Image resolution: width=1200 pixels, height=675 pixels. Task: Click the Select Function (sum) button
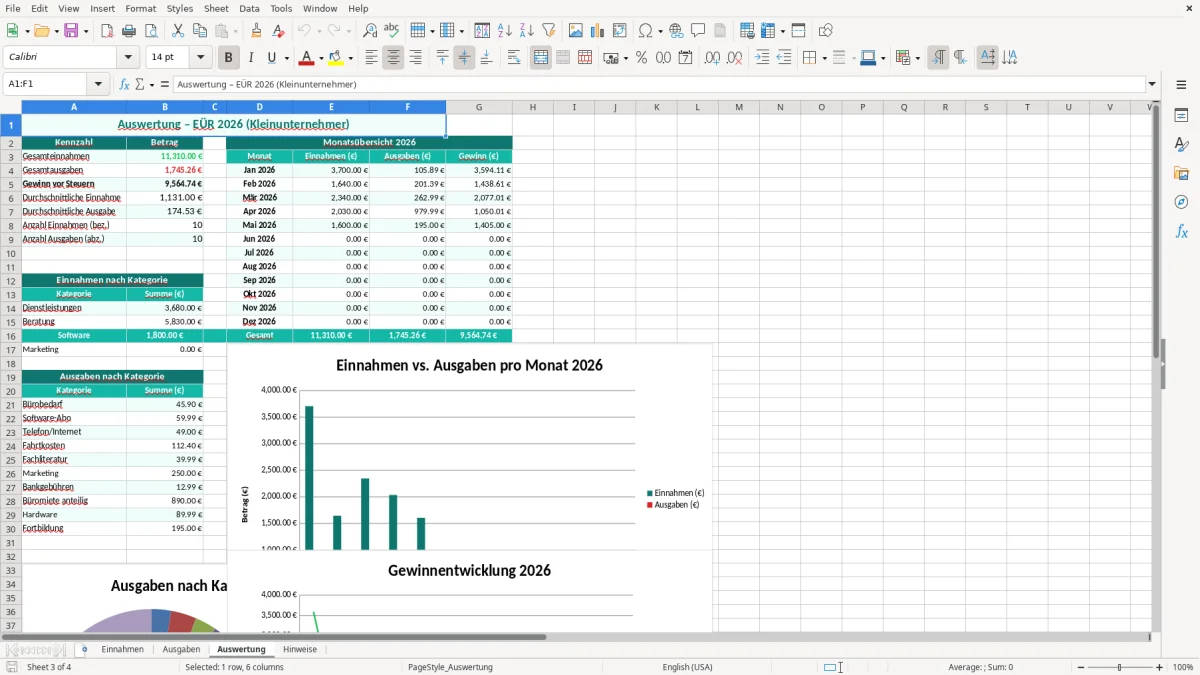click(x=139, y=84)
